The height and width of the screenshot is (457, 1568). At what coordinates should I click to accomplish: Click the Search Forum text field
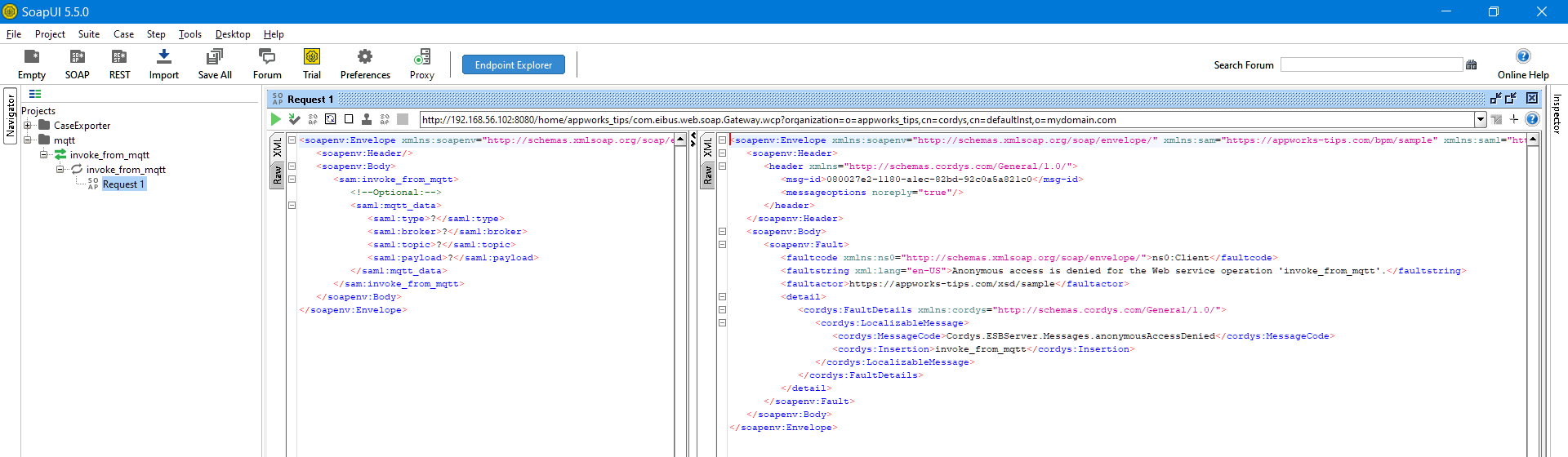pyautogui.click(x=1371, y=64)
